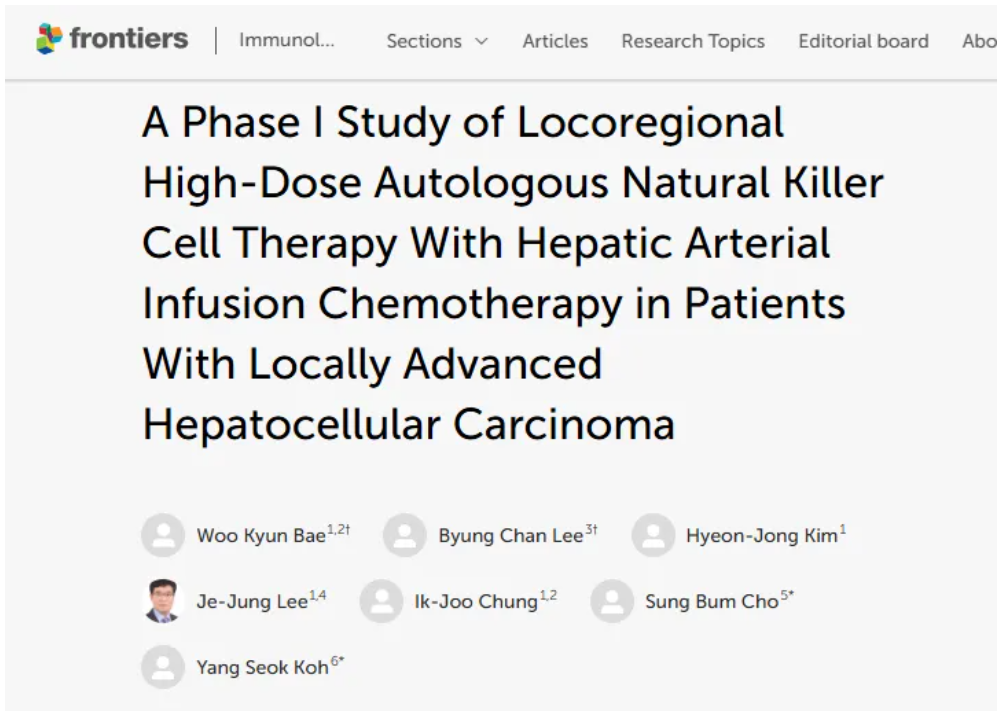Open author link Woo Kyun Bae
The image size is (1000, 715).
pos(260,536)
